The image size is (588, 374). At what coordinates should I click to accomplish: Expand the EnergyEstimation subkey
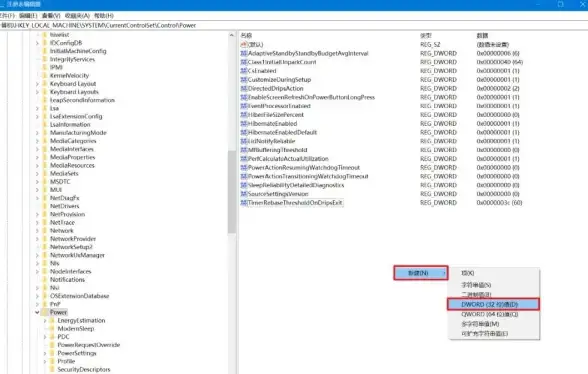[x=45, y=321]
